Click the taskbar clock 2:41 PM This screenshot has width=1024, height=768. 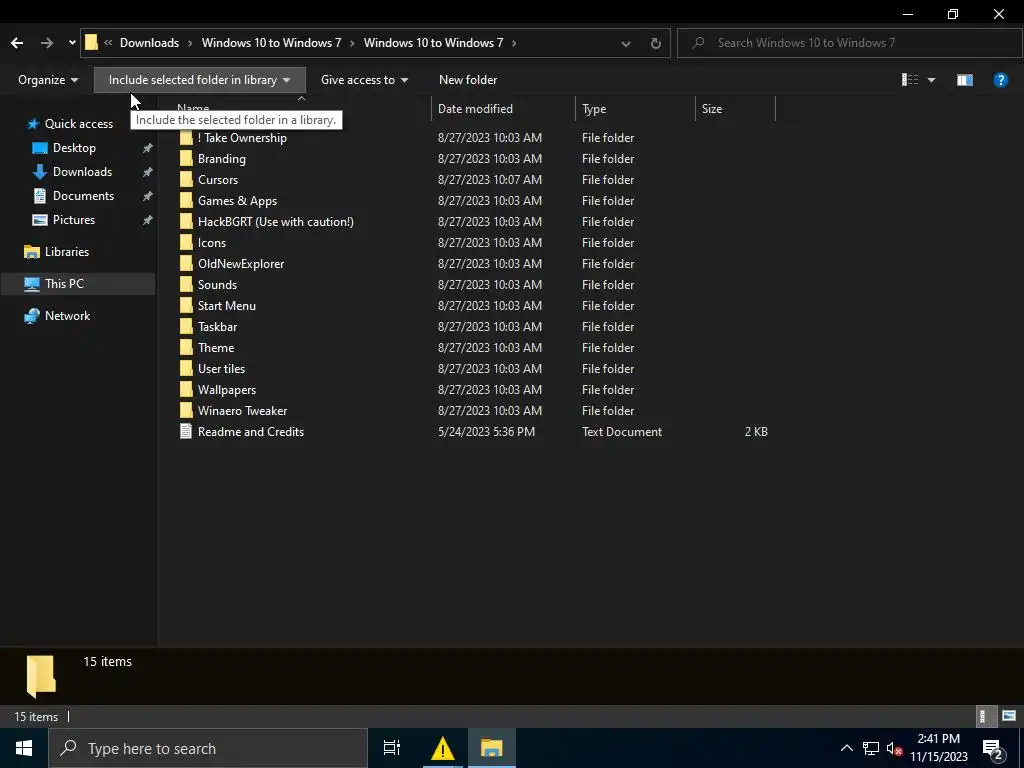[x=938, y=739]
